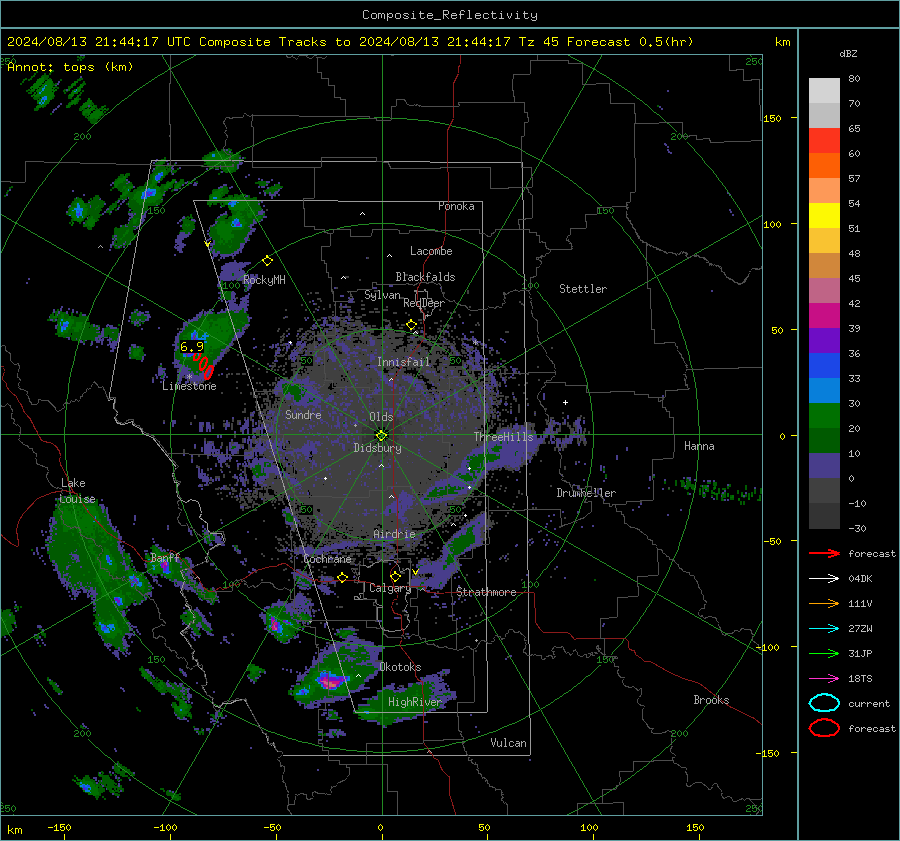Click the Banff city label
The image size is (900, 841).
165,557
